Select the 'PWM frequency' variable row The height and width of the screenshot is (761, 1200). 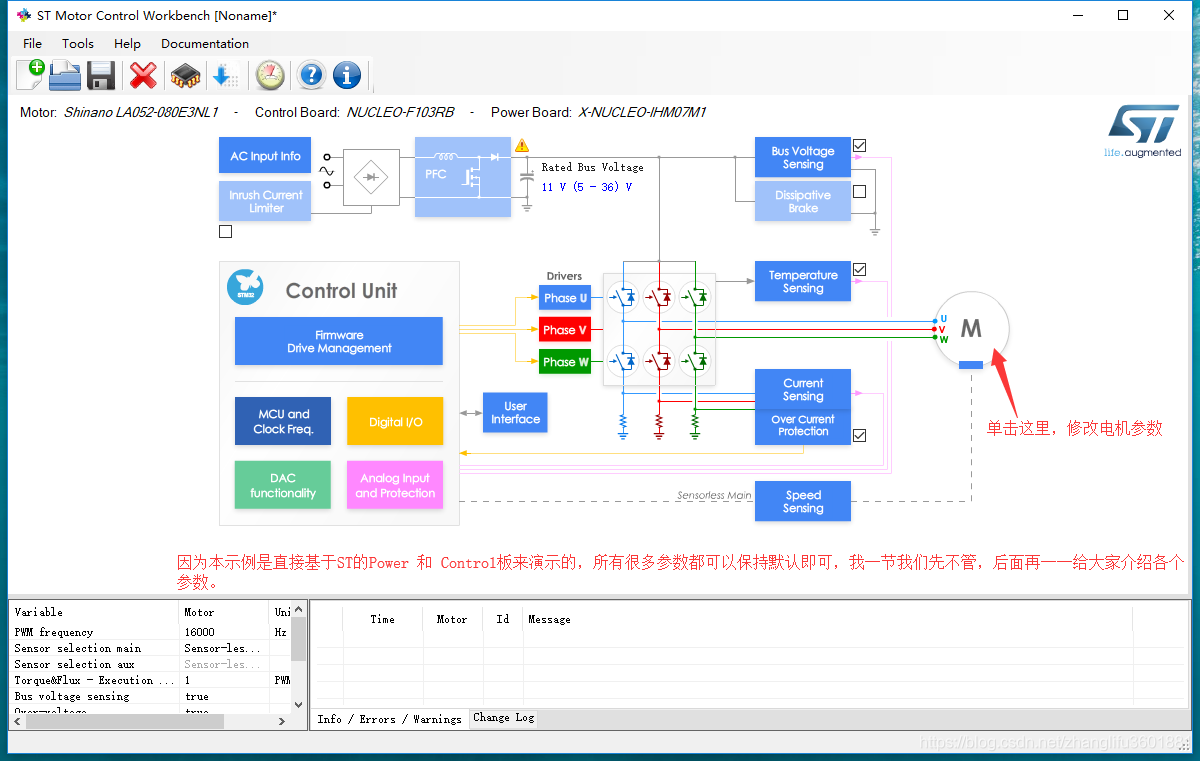click(x=150, y=632)
